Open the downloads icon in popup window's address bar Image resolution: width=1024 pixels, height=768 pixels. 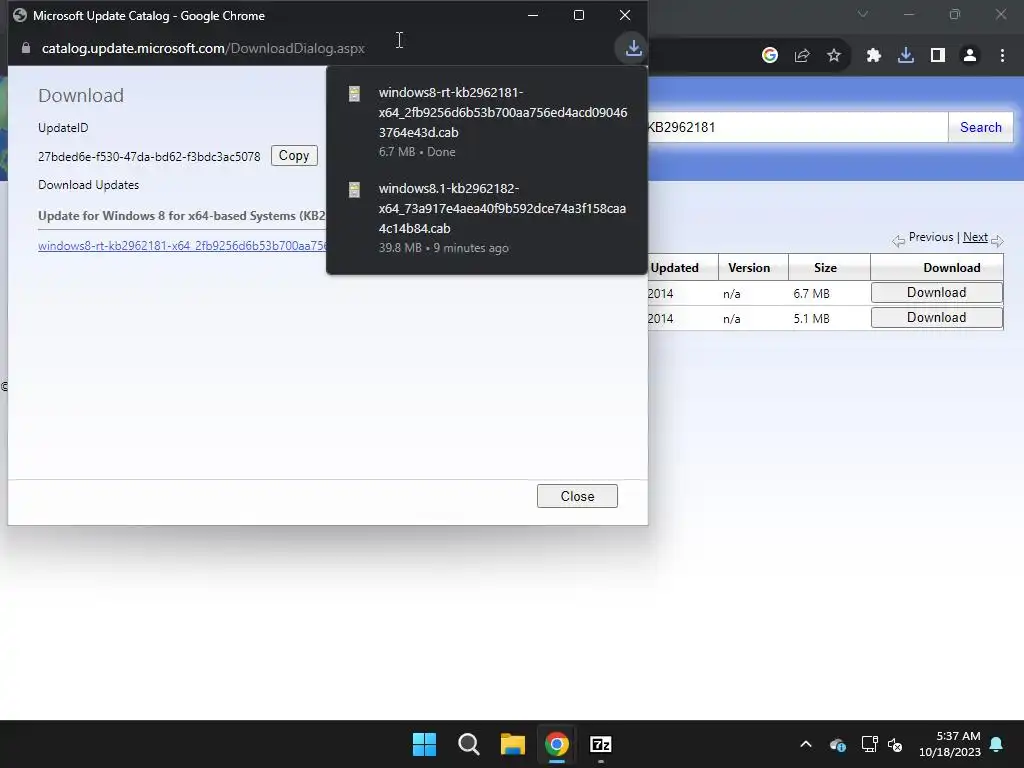[633, 48]
